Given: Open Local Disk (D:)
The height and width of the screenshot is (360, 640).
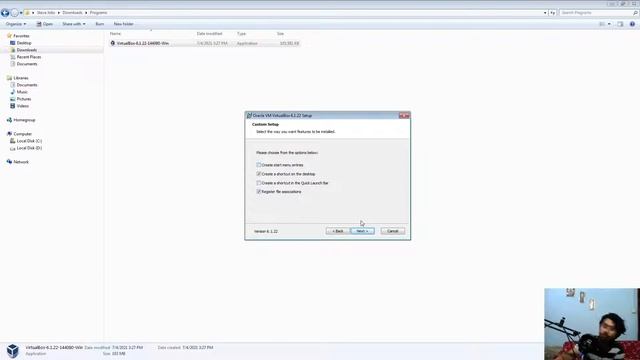Looking at the screenshot, I should pos(29,148).
